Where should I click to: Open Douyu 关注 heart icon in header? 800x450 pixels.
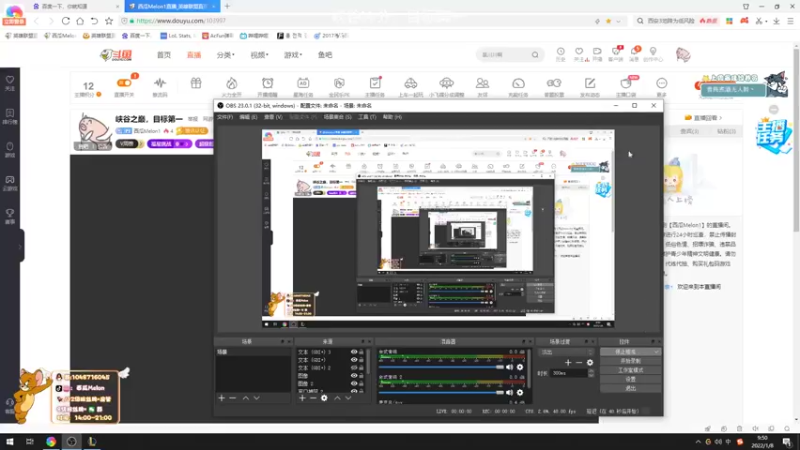[x=579, y=52]
